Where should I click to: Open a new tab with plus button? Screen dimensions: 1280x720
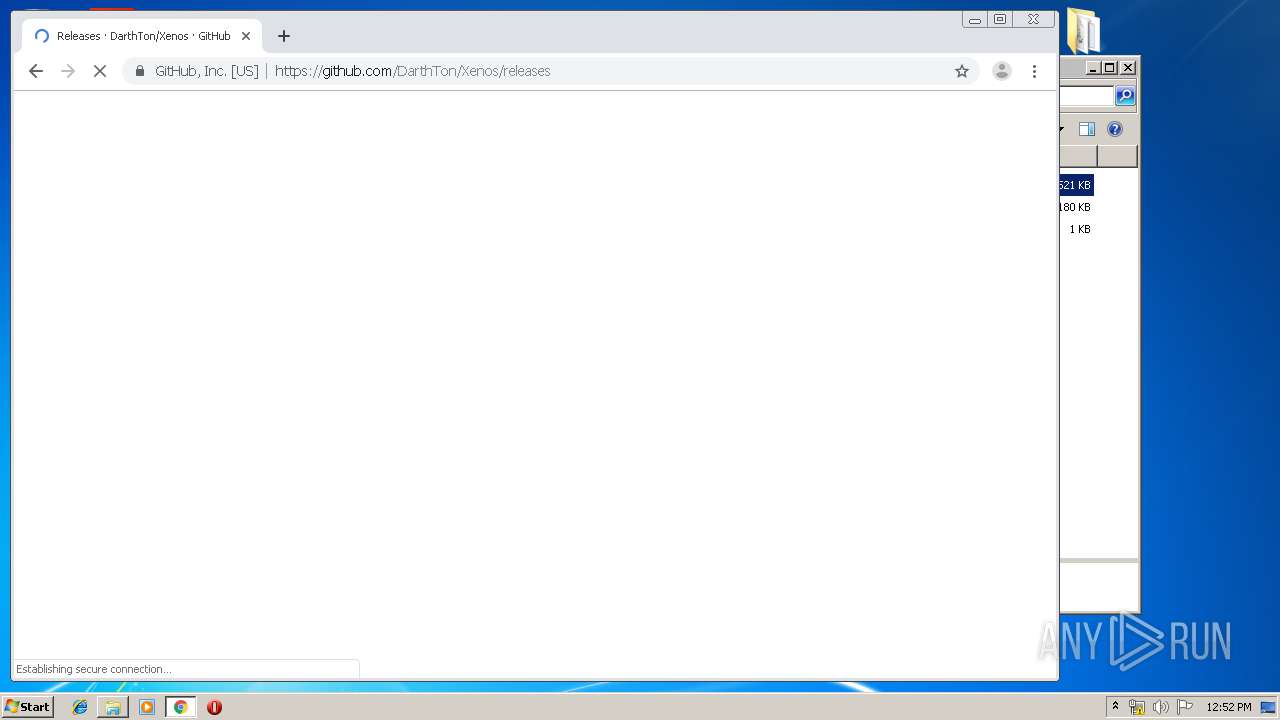click(x=284, y=36)
